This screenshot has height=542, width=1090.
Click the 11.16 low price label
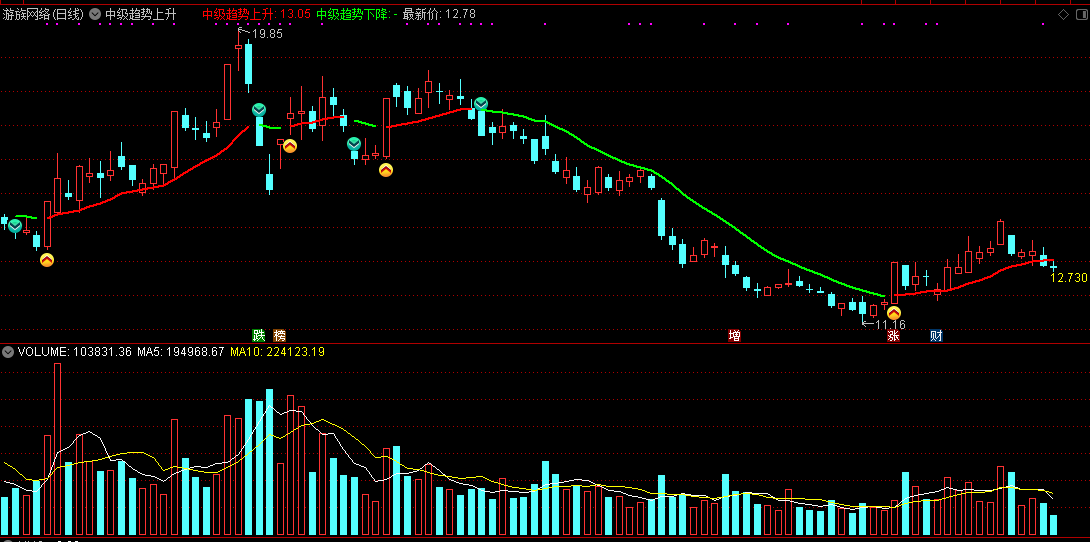pos(890,325)
